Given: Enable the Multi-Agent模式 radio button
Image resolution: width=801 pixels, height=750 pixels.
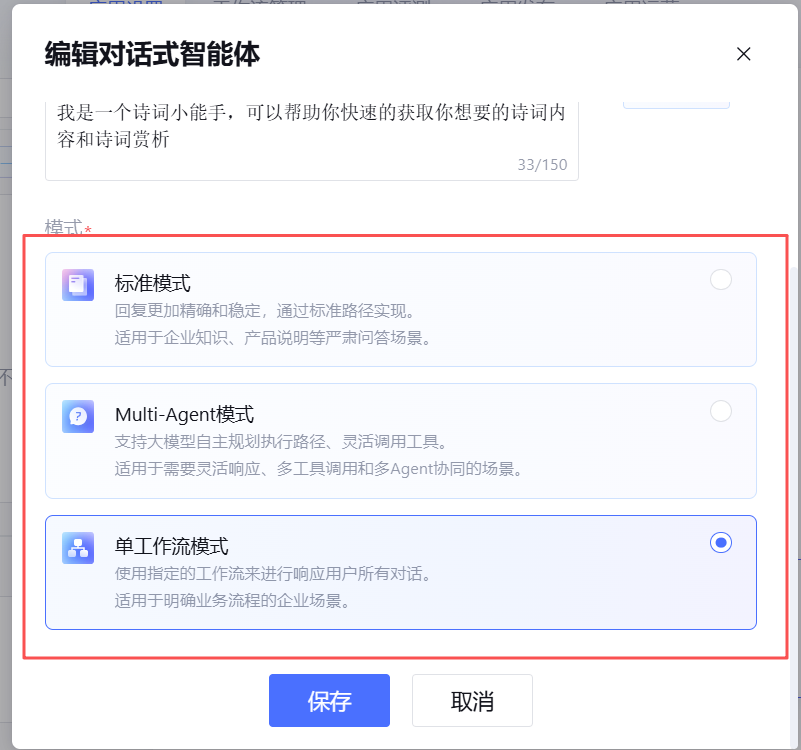Looking at the screenshot, I should 720,411.
